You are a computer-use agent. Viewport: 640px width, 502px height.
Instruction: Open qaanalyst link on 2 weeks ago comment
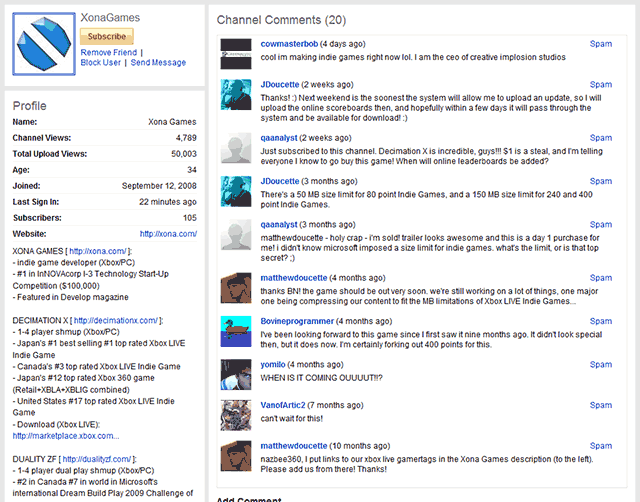click(x=279, y=138)
